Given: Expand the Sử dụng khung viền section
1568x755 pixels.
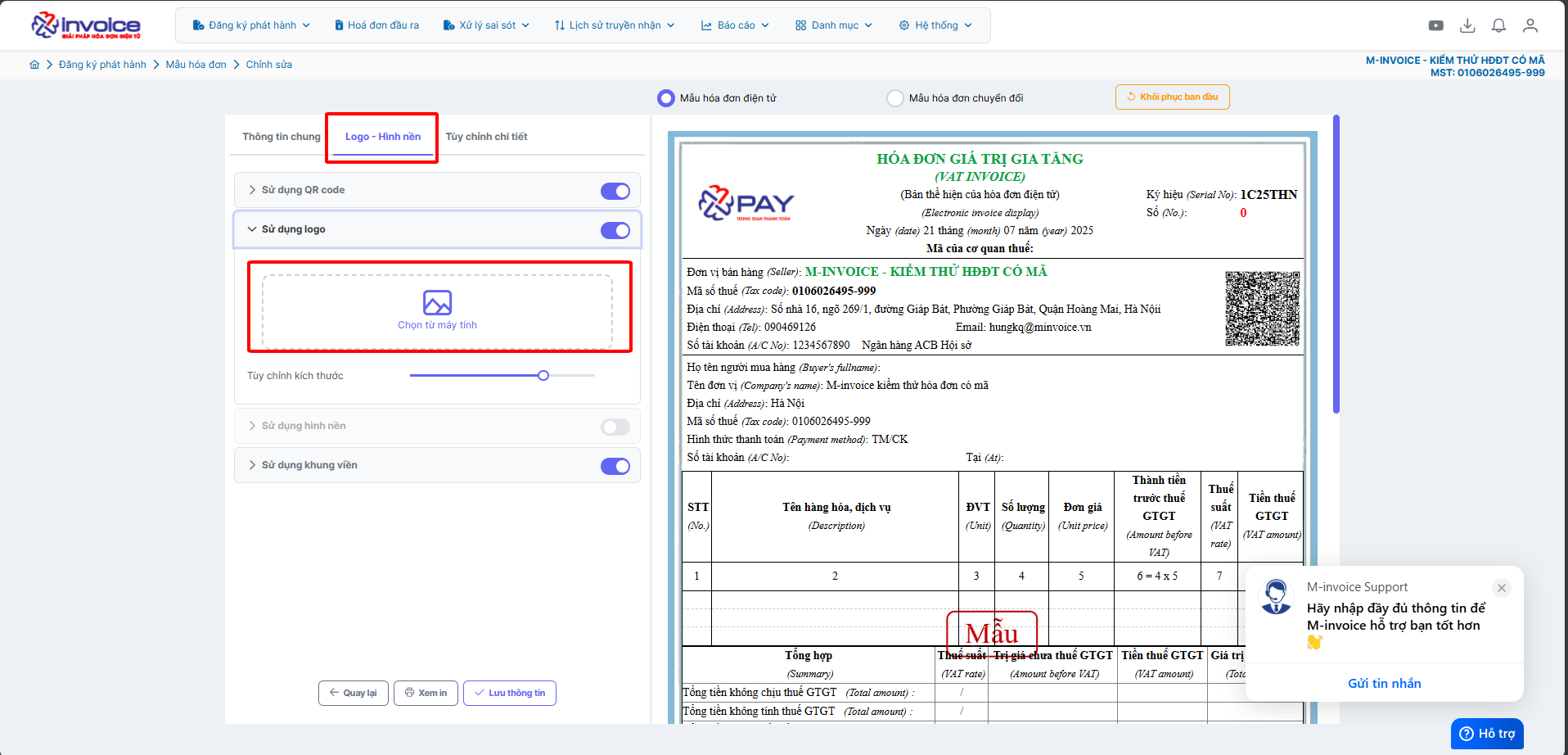Looking at the screenshot, I should tap(252, 465).
